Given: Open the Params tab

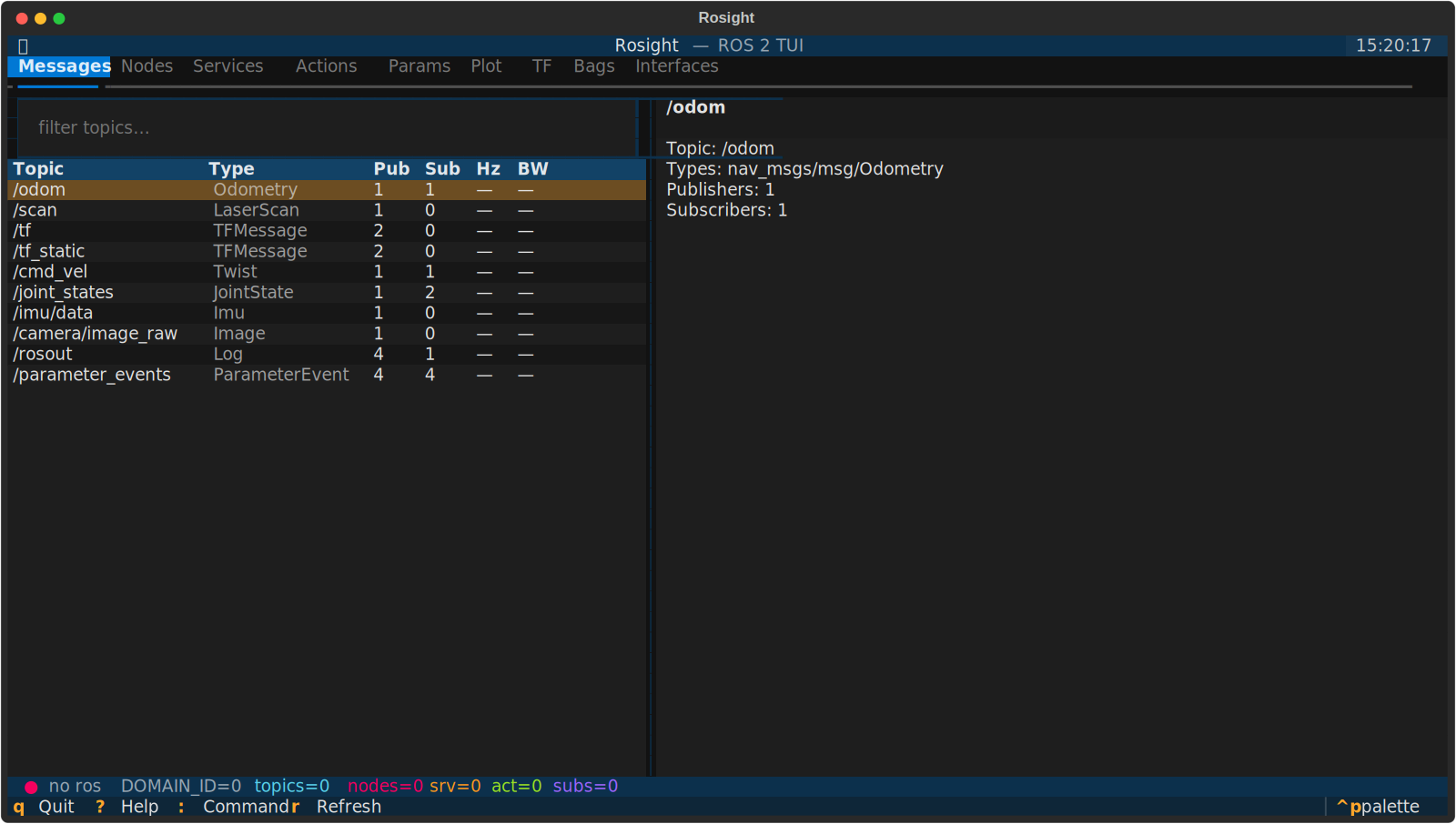Looking at the screenshot, I should pyautogui.click(x=419, y=66).
